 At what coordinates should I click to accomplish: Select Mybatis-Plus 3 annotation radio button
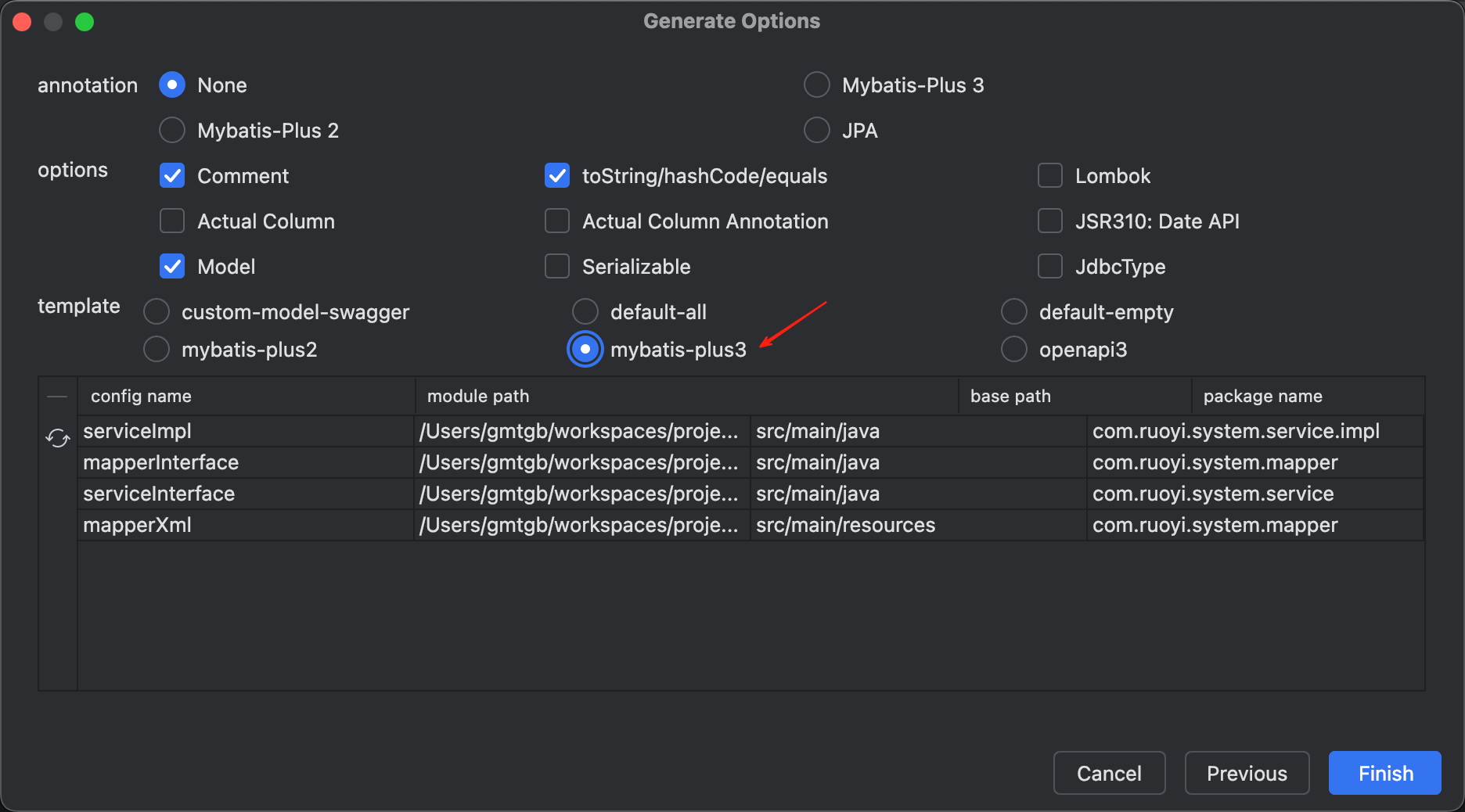click(816, 85)
